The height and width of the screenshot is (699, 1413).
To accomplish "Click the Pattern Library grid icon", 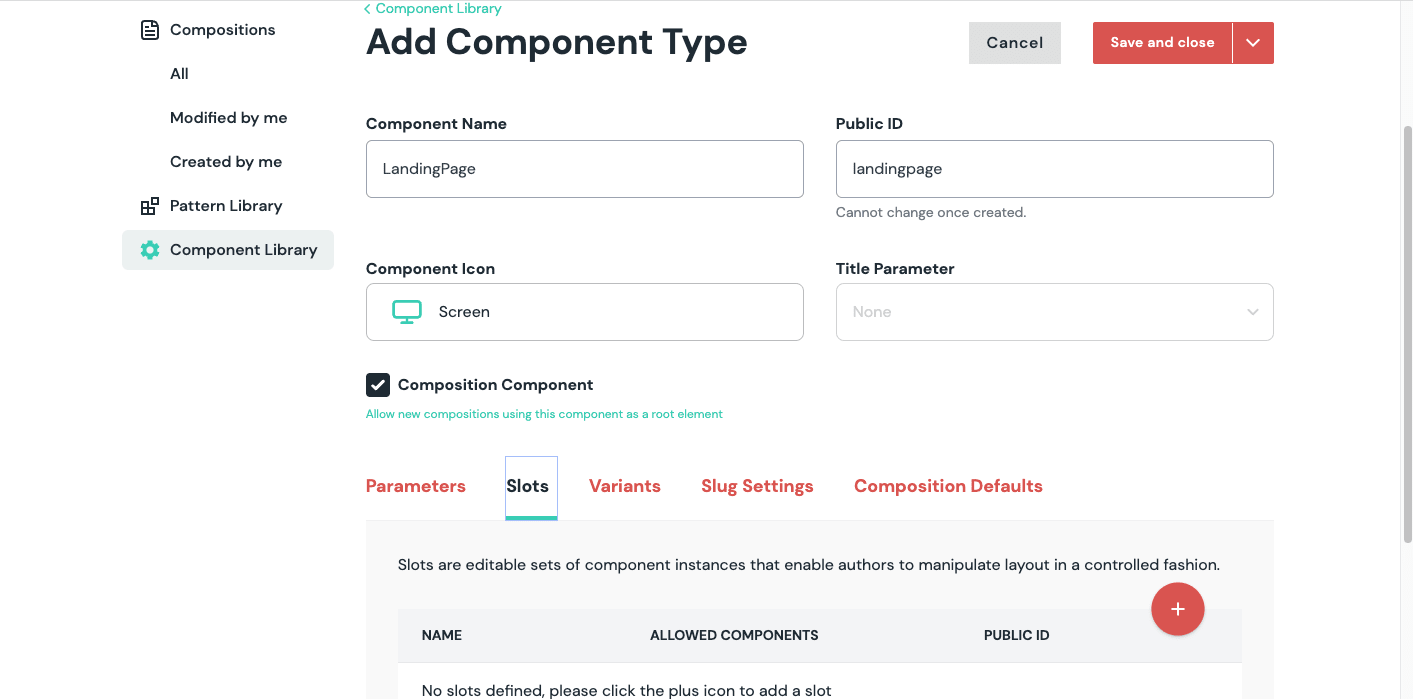I will coord(149,206).
